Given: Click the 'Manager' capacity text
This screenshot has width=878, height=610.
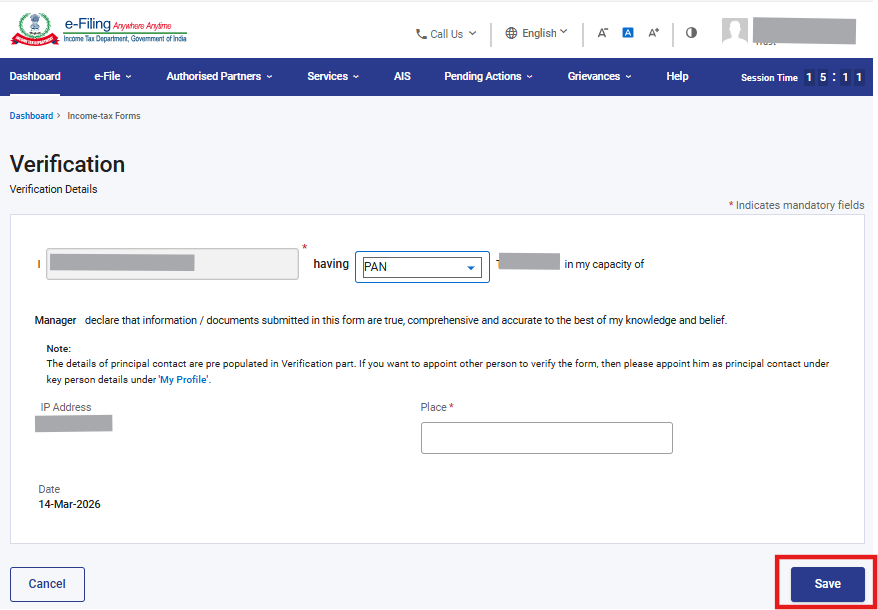Looking at the screenshot, I should [x=55, y=321].
